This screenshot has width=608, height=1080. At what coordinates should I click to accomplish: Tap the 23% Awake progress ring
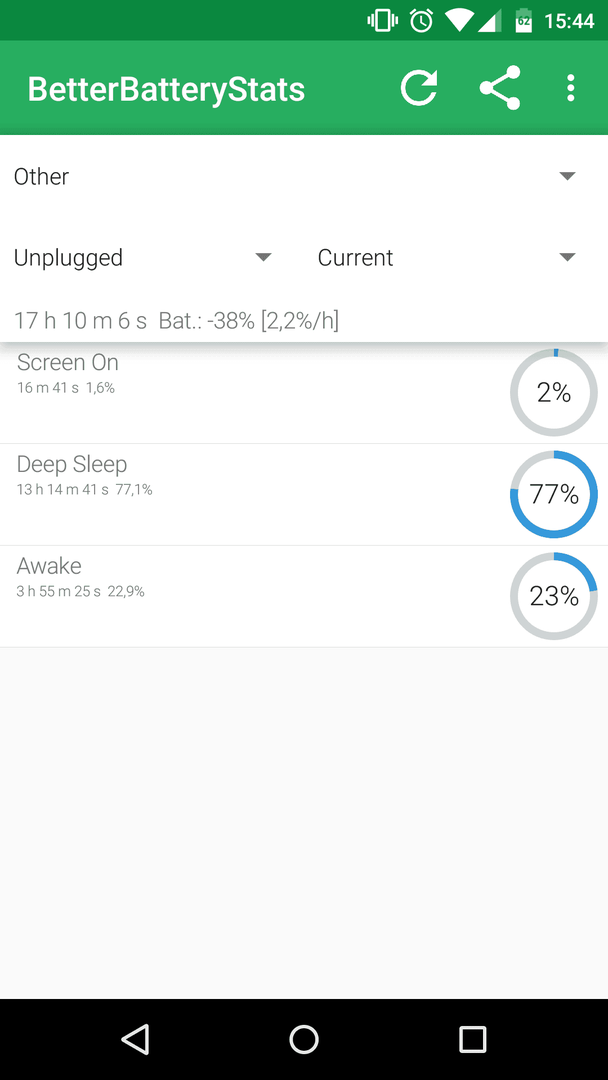pos(554,596)
